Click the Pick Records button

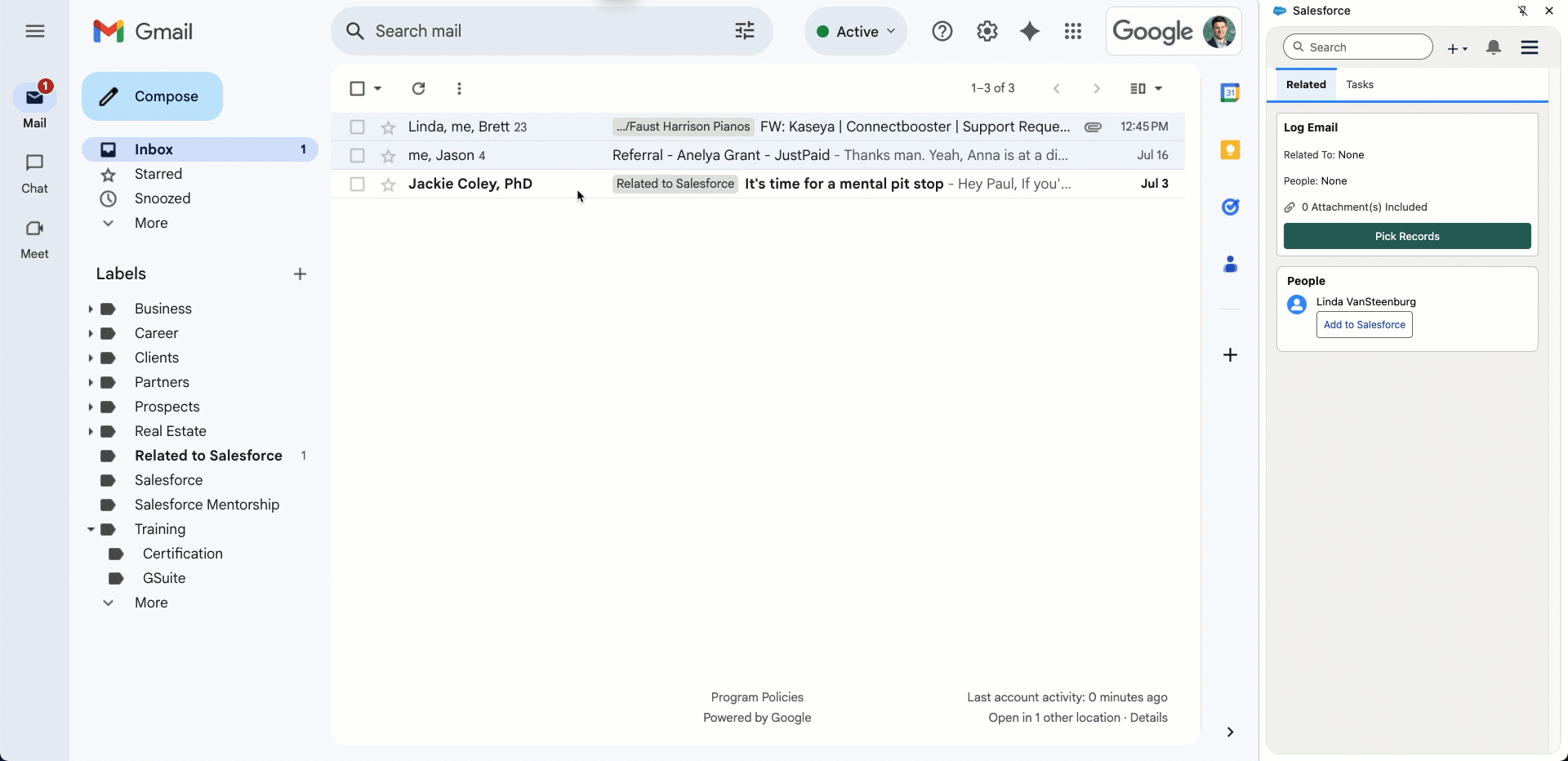pos(1407,236)
